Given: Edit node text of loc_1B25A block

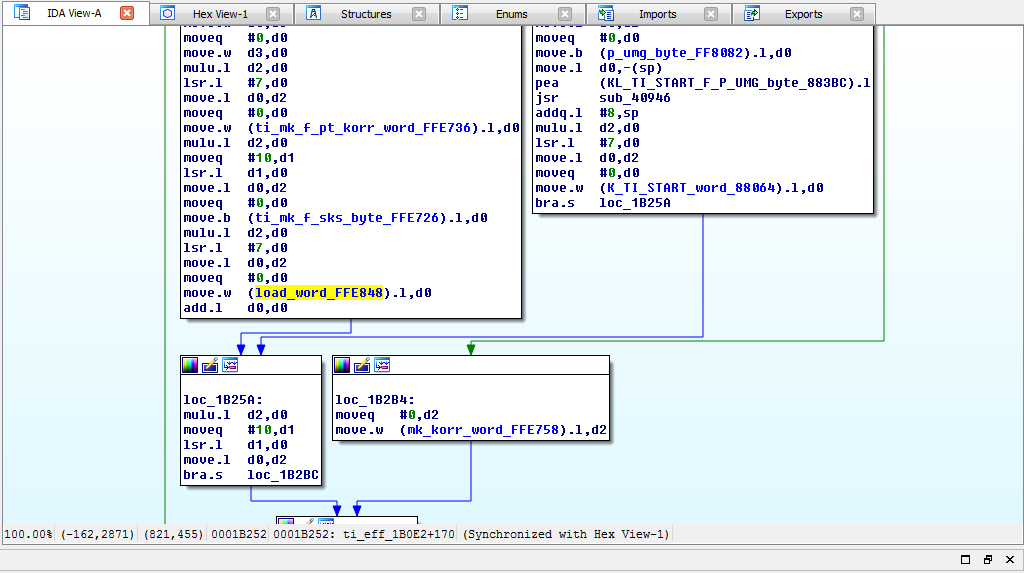Looking at the screenshot, I should point(210,365).
